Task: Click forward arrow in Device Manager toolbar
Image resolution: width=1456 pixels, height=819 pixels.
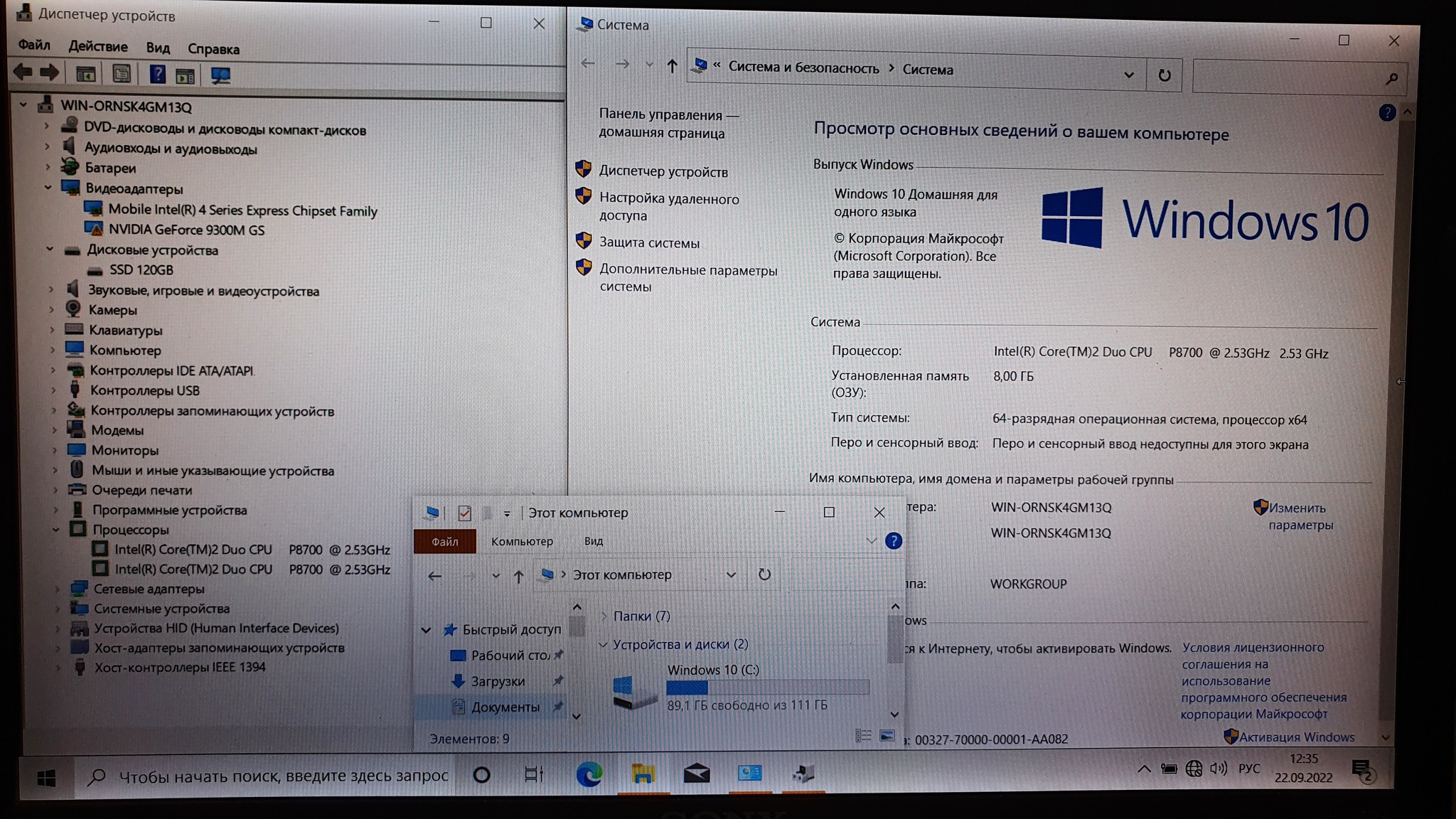Action: point(49,73)
